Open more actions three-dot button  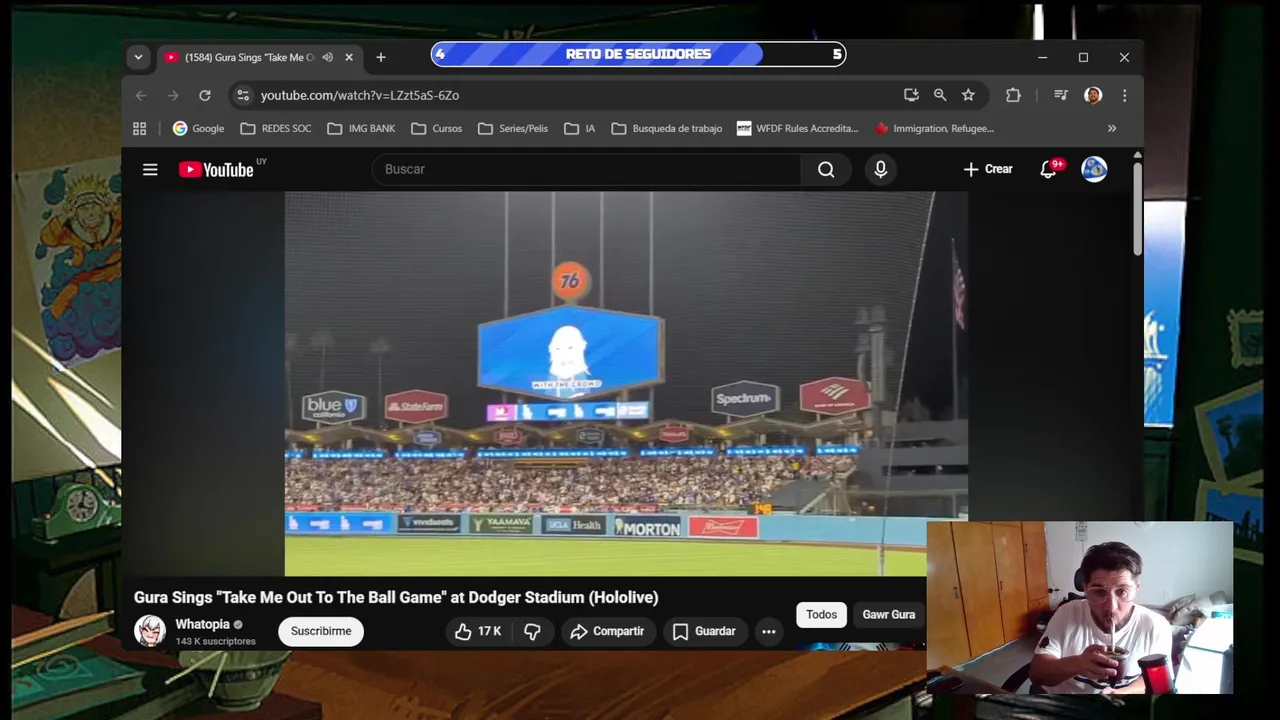pos(768,631)
